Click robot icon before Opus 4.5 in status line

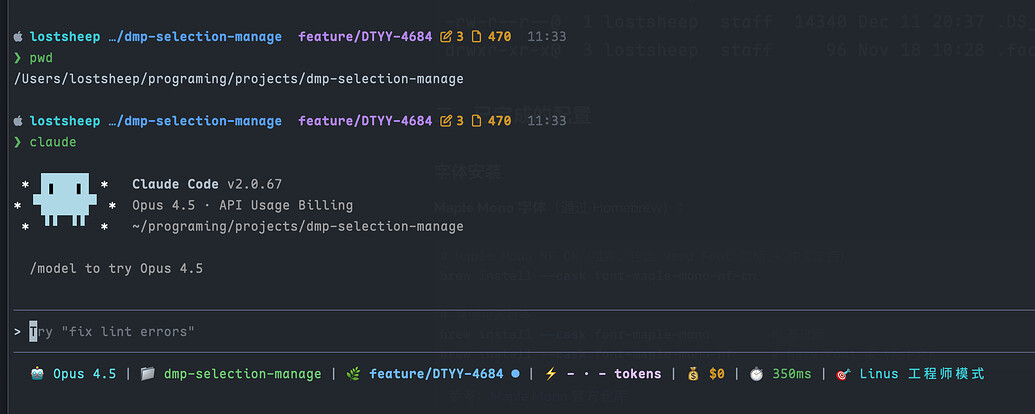point(38,374)
